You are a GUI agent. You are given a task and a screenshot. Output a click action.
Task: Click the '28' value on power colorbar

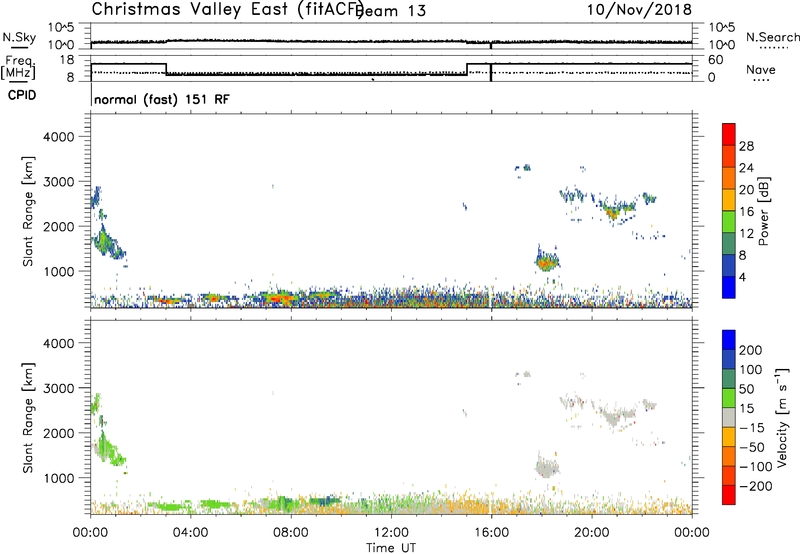click(x=746, y=146)
